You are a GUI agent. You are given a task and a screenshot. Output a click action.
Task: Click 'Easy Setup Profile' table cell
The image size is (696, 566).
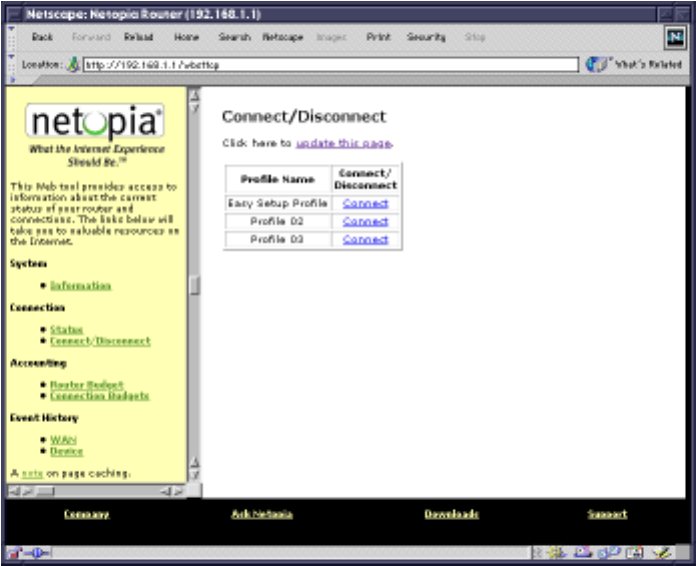point(277,203)
